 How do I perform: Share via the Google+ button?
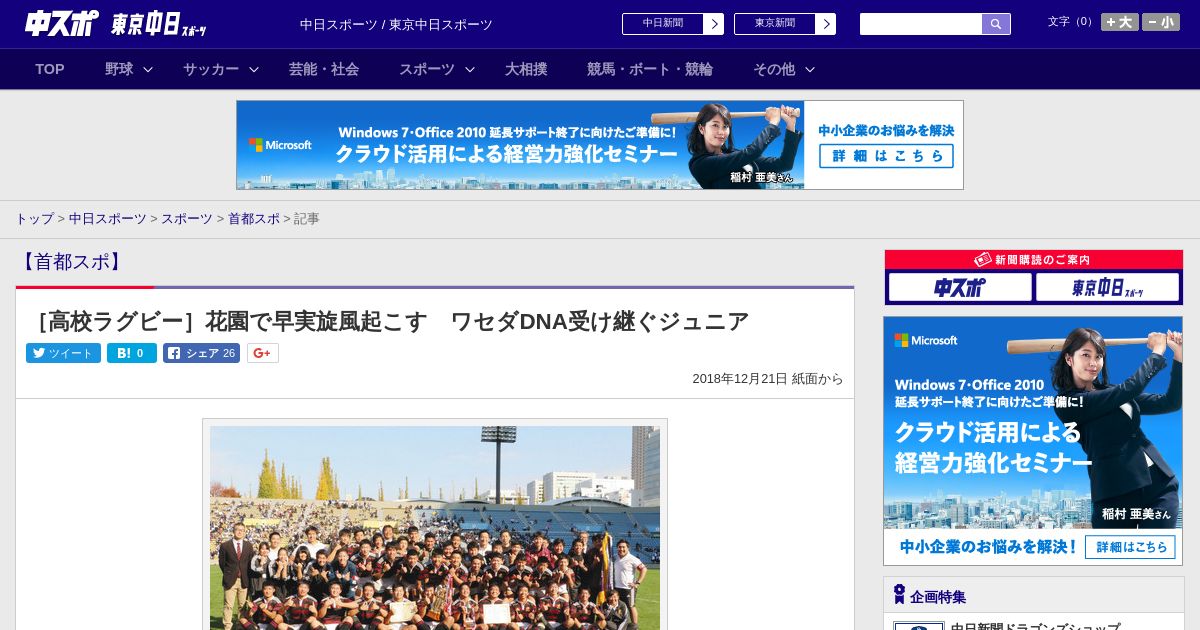tap(263, 353)
